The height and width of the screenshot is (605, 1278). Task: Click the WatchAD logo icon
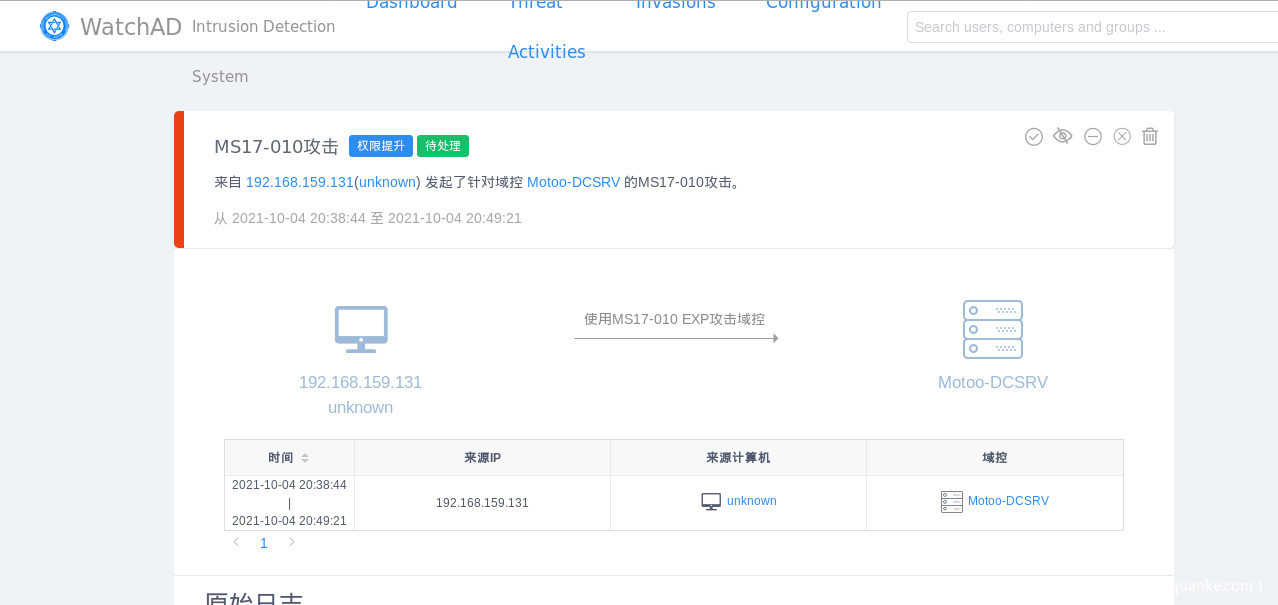(x=54, y=26)
